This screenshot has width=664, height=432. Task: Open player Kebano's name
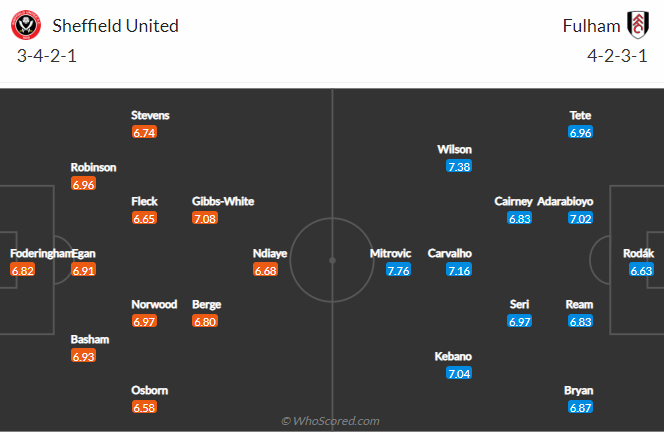click(453, 356)
